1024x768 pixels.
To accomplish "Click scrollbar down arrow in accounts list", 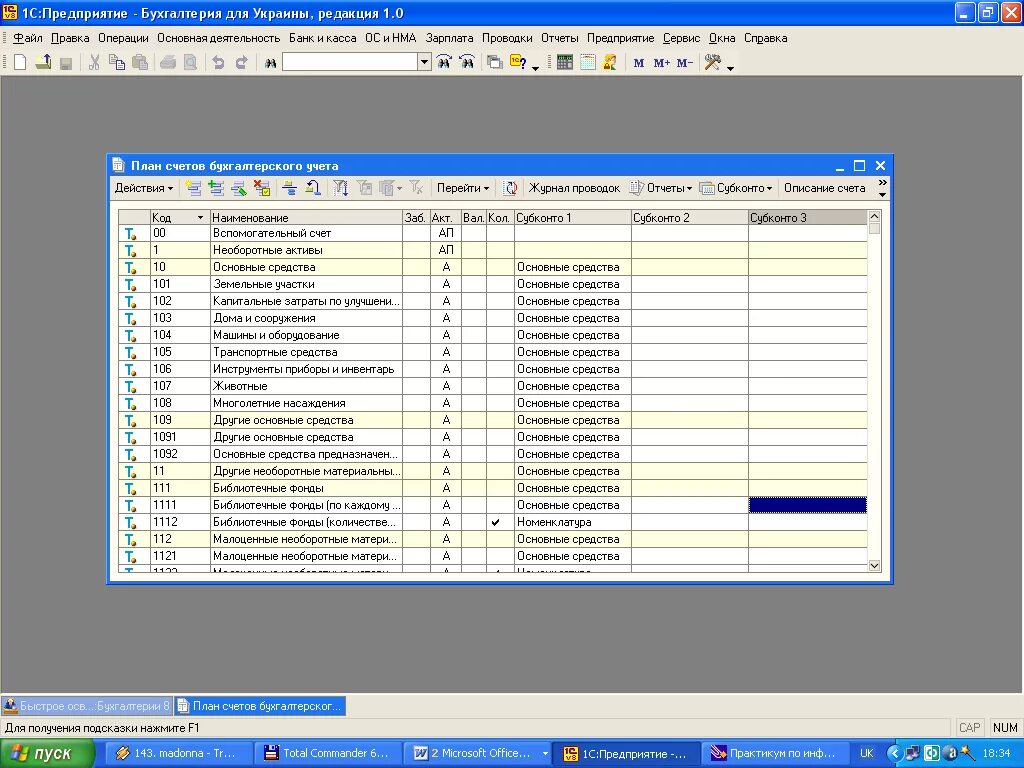I will 874,566.
